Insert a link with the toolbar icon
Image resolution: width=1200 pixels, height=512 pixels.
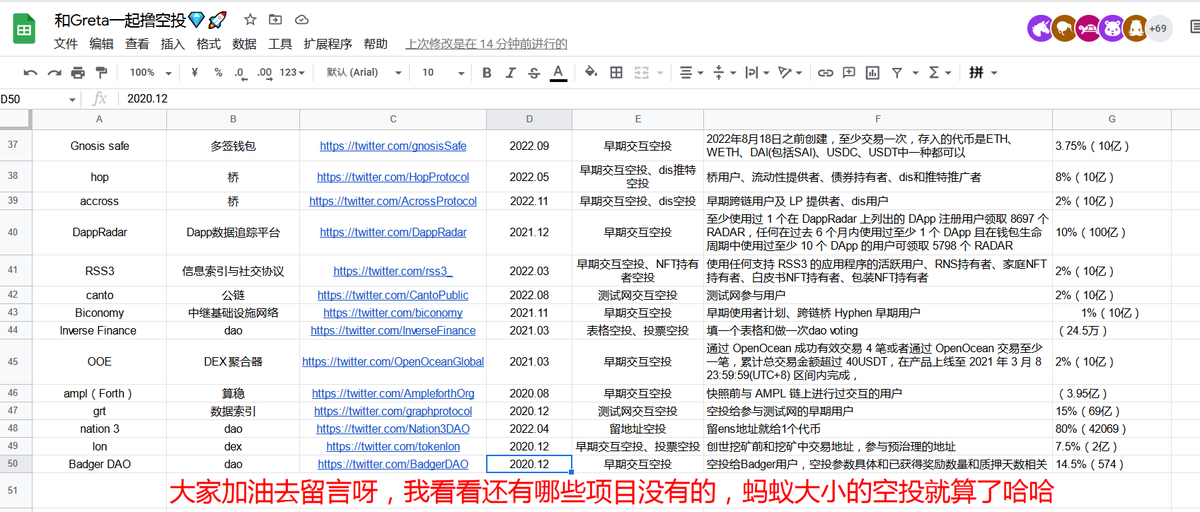[825, 73]
